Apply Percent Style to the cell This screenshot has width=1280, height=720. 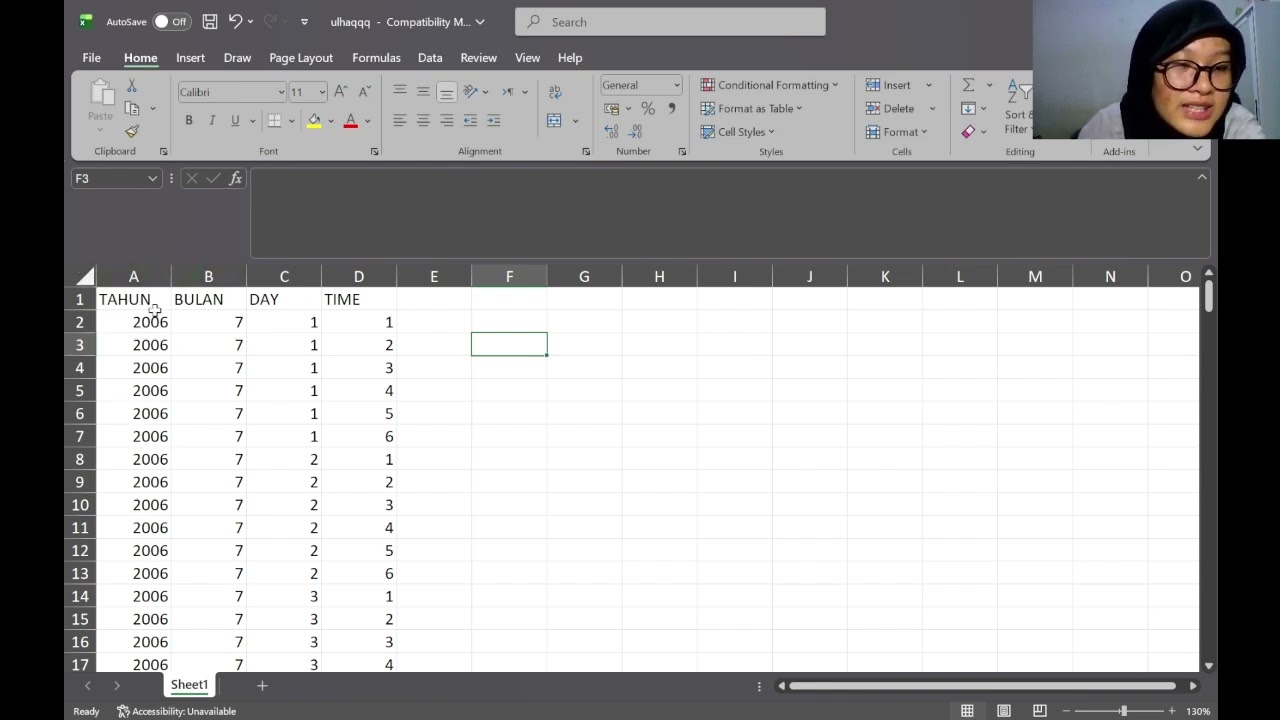coord(648,108)
